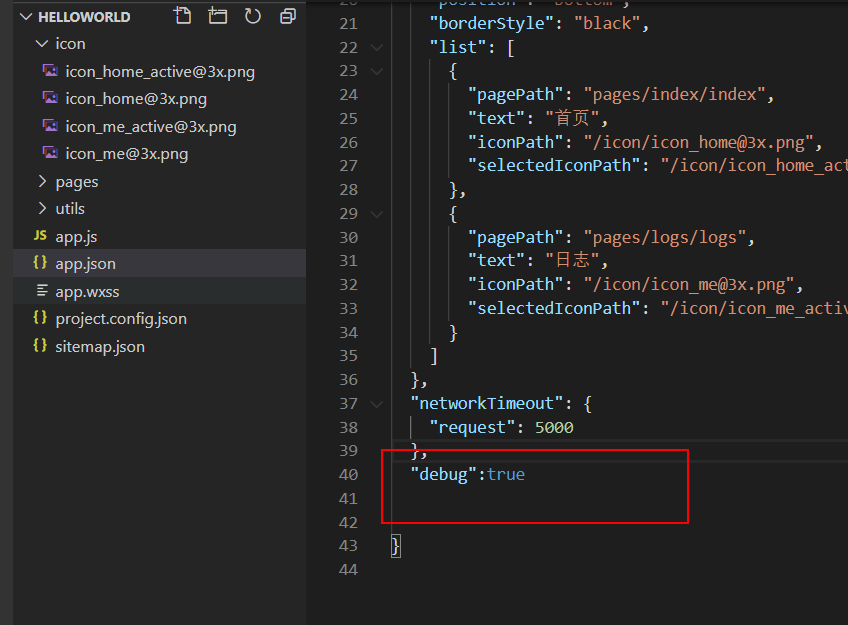Click the New Folder icon in explorer header
The image size is (848, 625).
(217, 16)
